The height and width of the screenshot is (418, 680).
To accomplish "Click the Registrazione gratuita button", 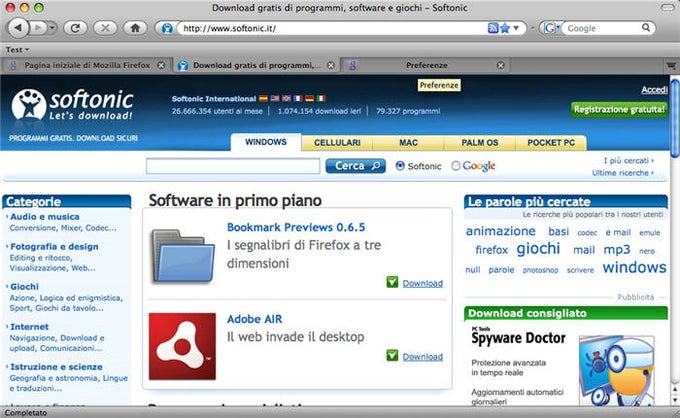I will point(619,109).
